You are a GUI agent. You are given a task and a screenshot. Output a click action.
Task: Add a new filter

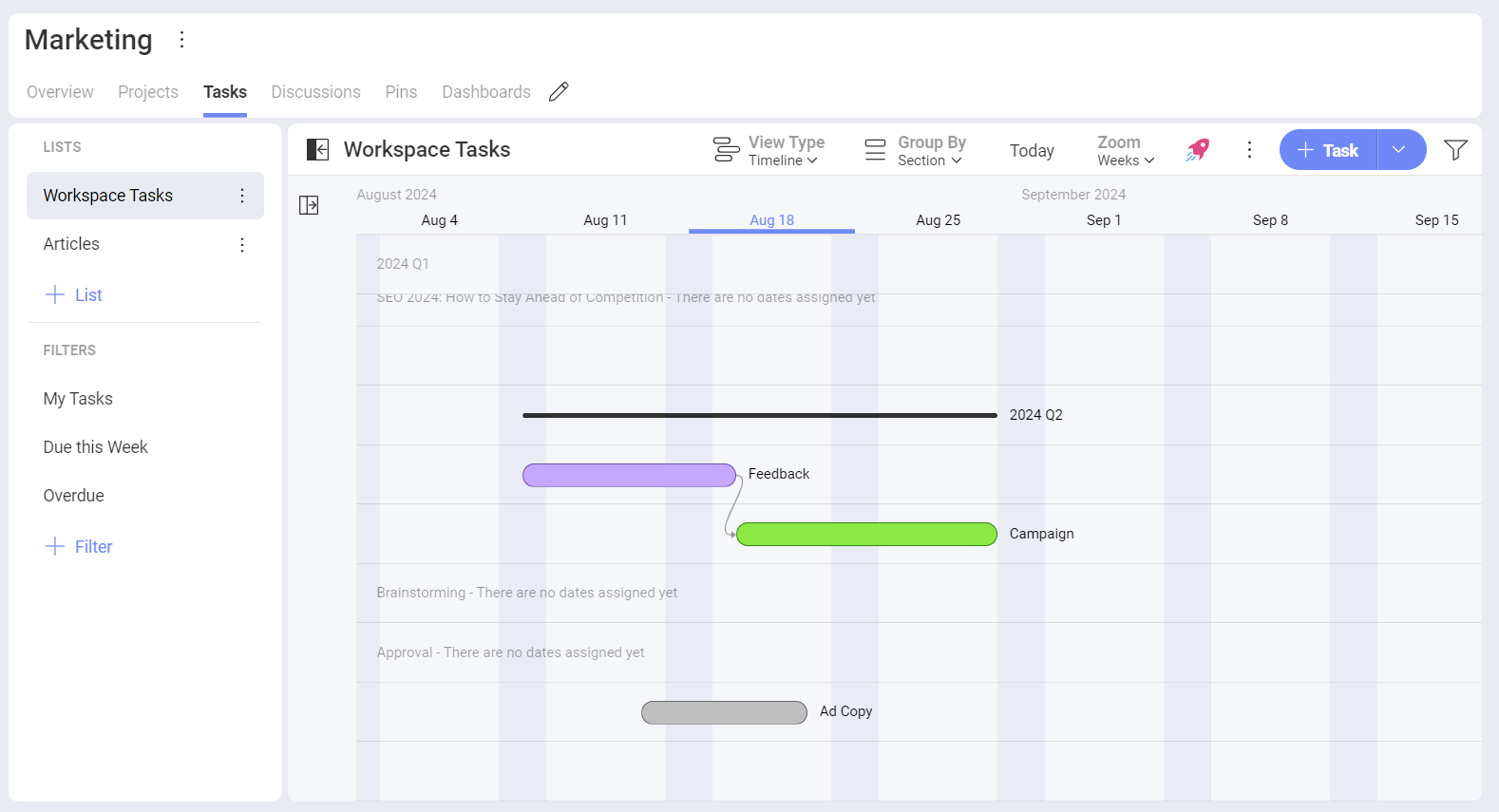[79, 546]
